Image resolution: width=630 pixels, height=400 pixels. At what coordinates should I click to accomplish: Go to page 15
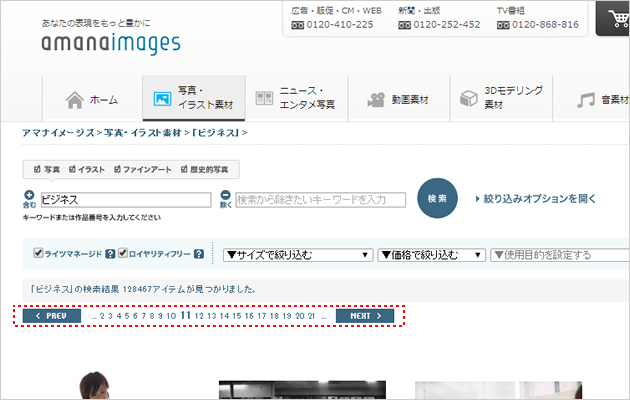pyautogui.click(x=237, y=316)
